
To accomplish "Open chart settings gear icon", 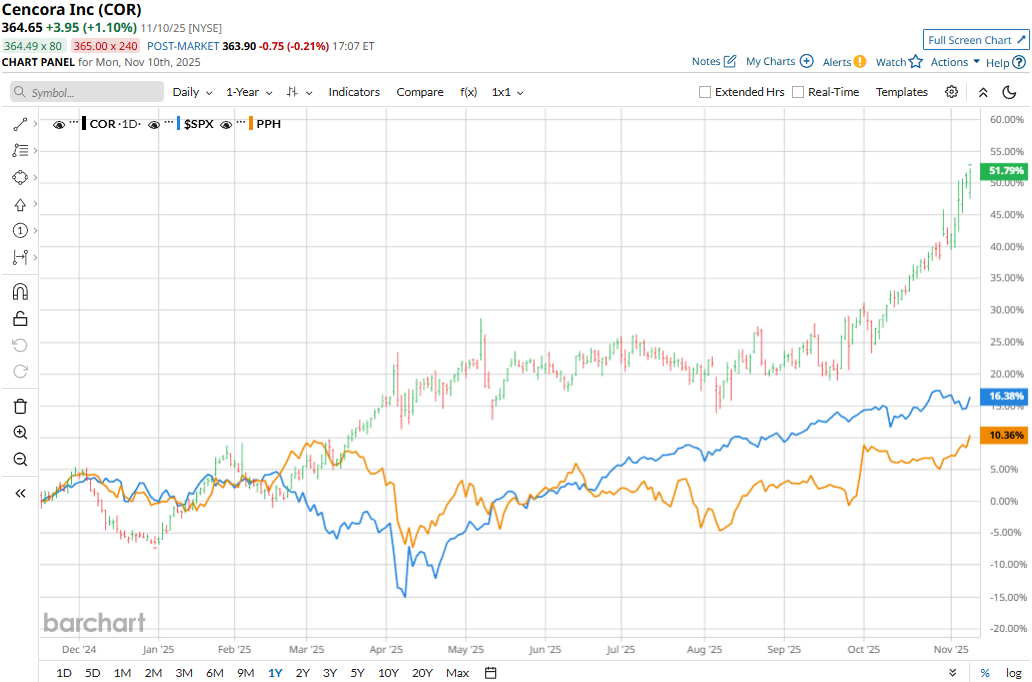I will click(951, 92).
